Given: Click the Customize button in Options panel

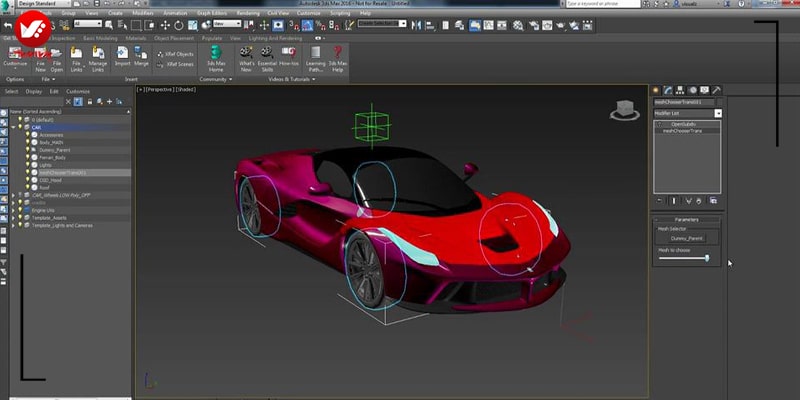Looking at the screenshot, I should [15, 57].
